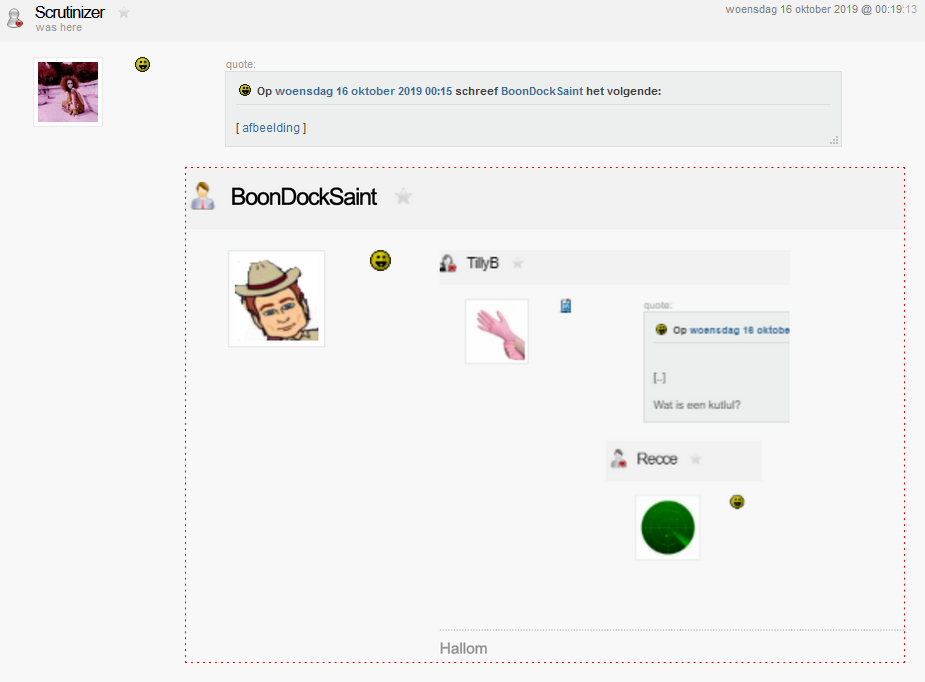Click the blue mobile phone icon
This screenshot has height=682, width=925.
[566, 306]
